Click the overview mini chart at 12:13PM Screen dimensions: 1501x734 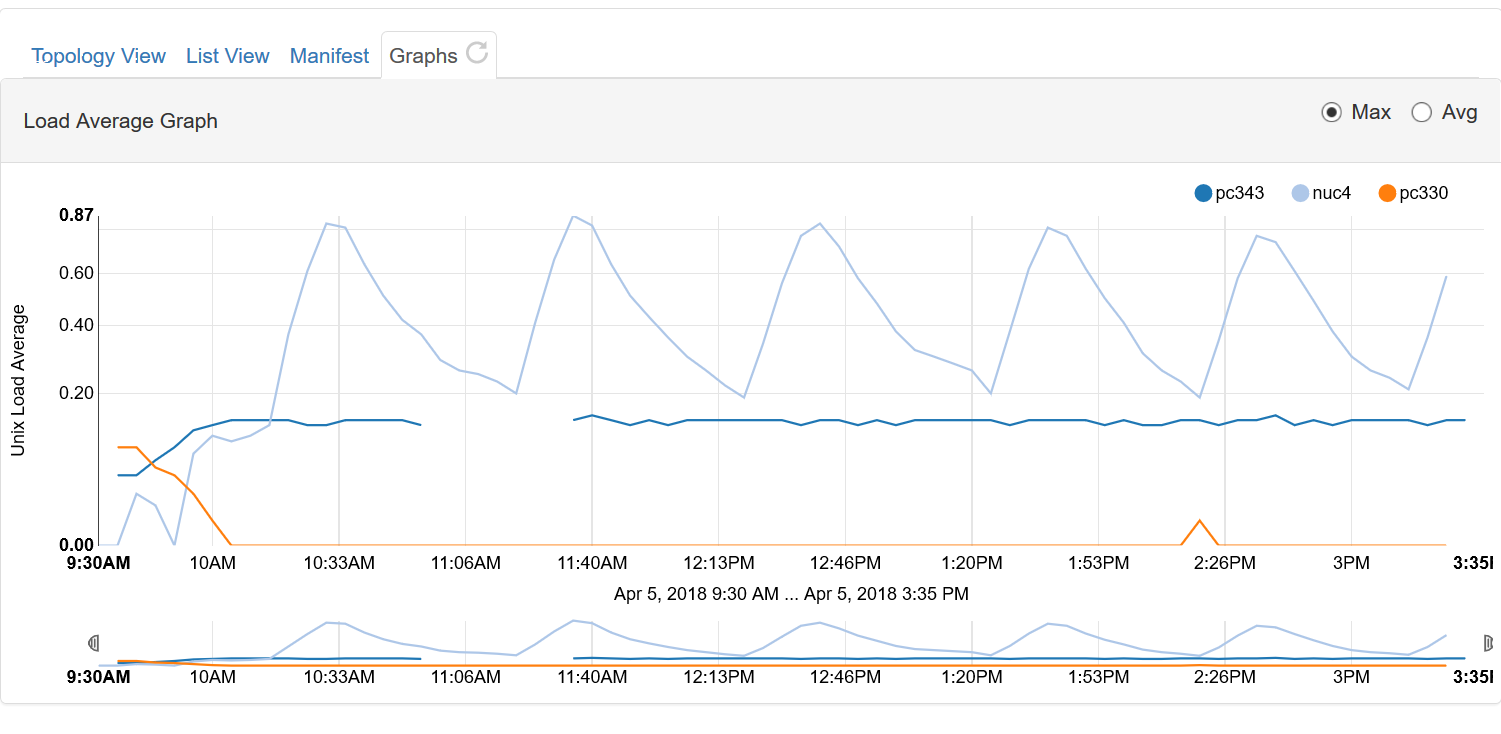(718, 645)
